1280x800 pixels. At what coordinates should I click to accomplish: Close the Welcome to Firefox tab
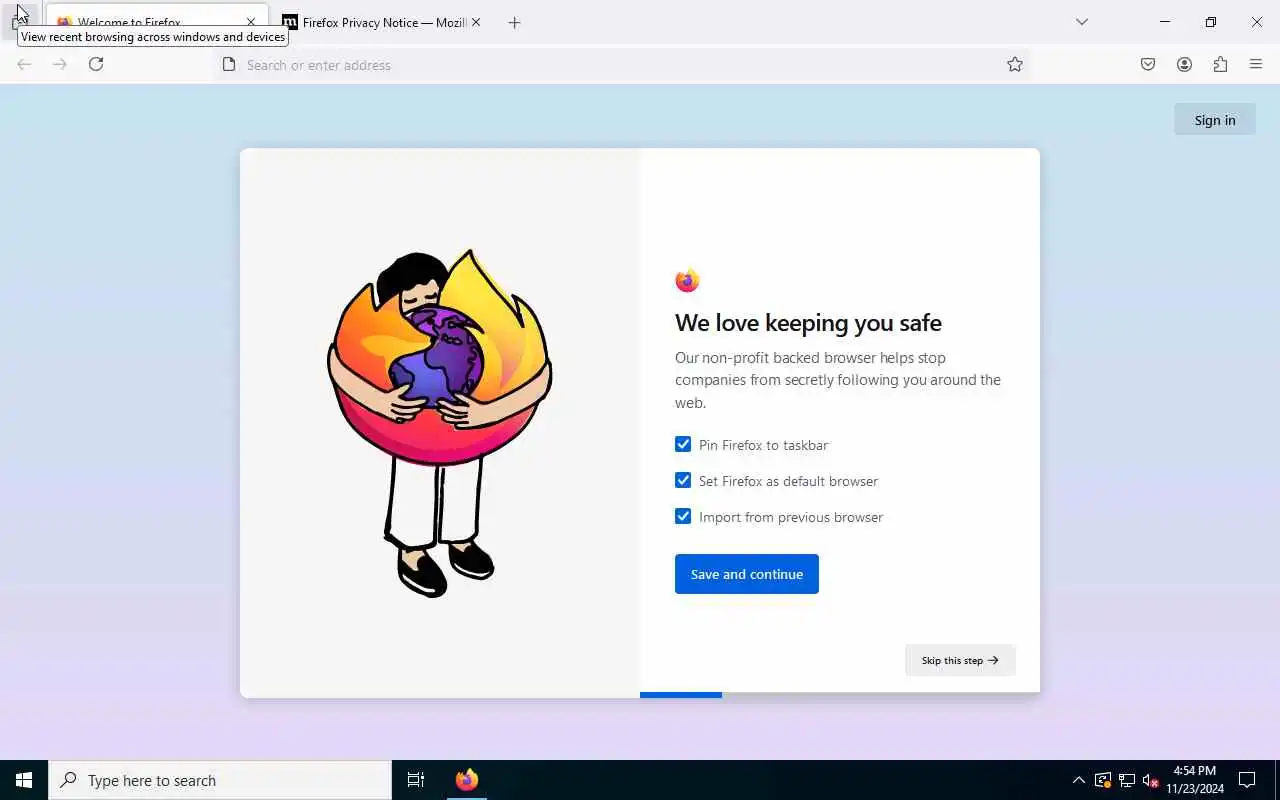(x=251, y=22)
